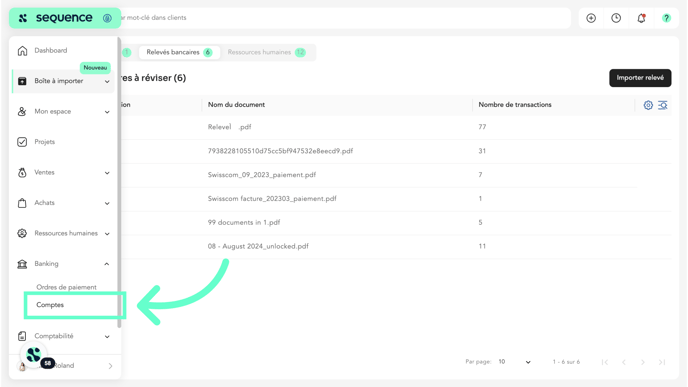Click the Ressources humaines sidebar icon
The image size is (688, 387).
22,233
